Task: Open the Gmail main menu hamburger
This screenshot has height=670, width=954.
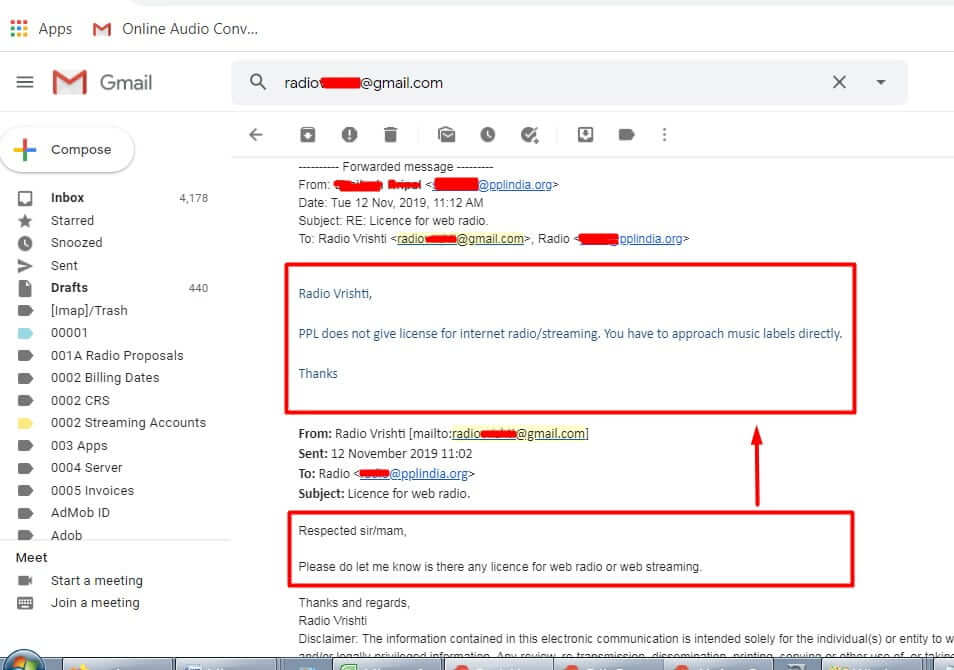Action: click(x=25, y=83)
